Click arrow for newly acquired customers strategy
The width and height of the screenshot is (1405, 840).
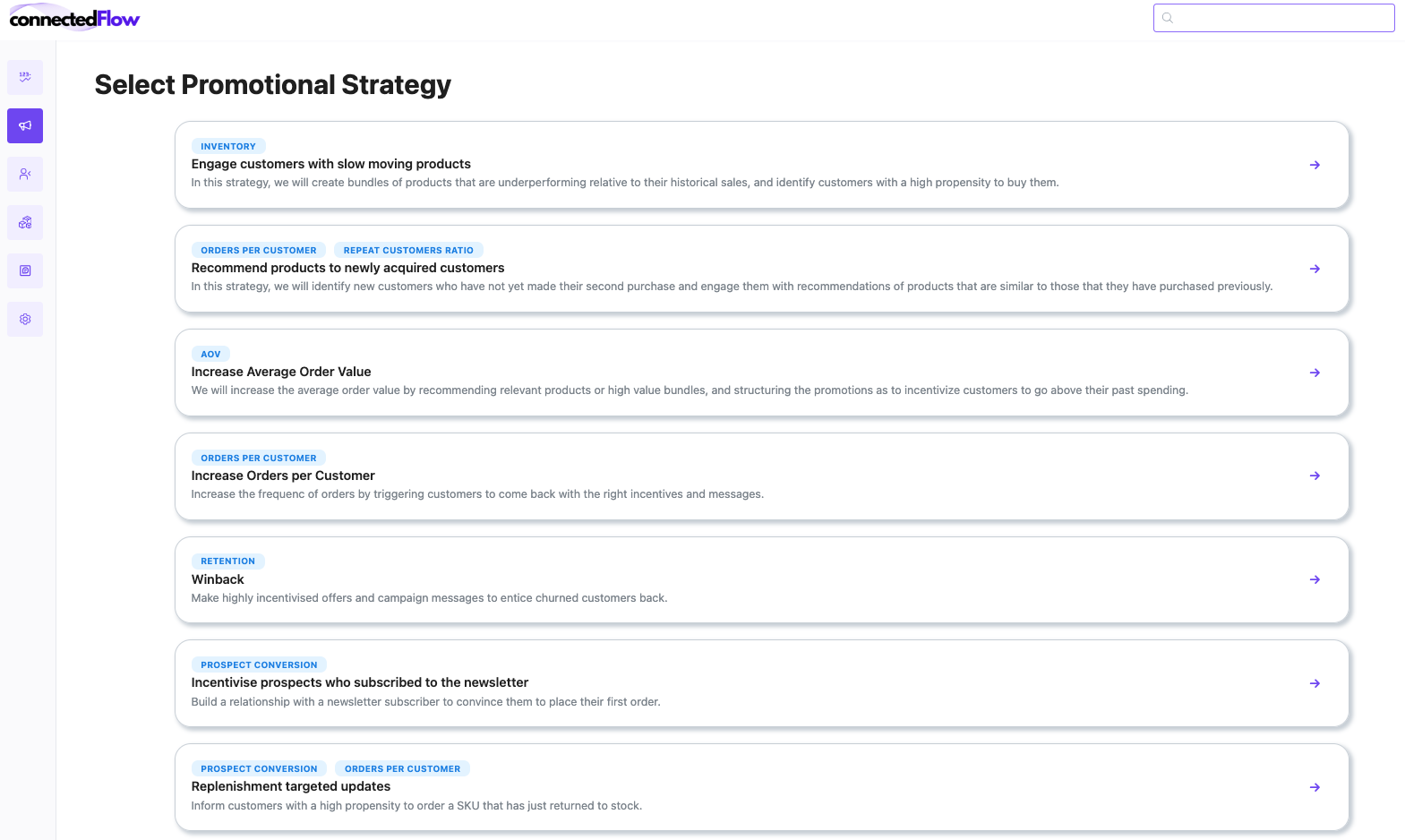1315,269
